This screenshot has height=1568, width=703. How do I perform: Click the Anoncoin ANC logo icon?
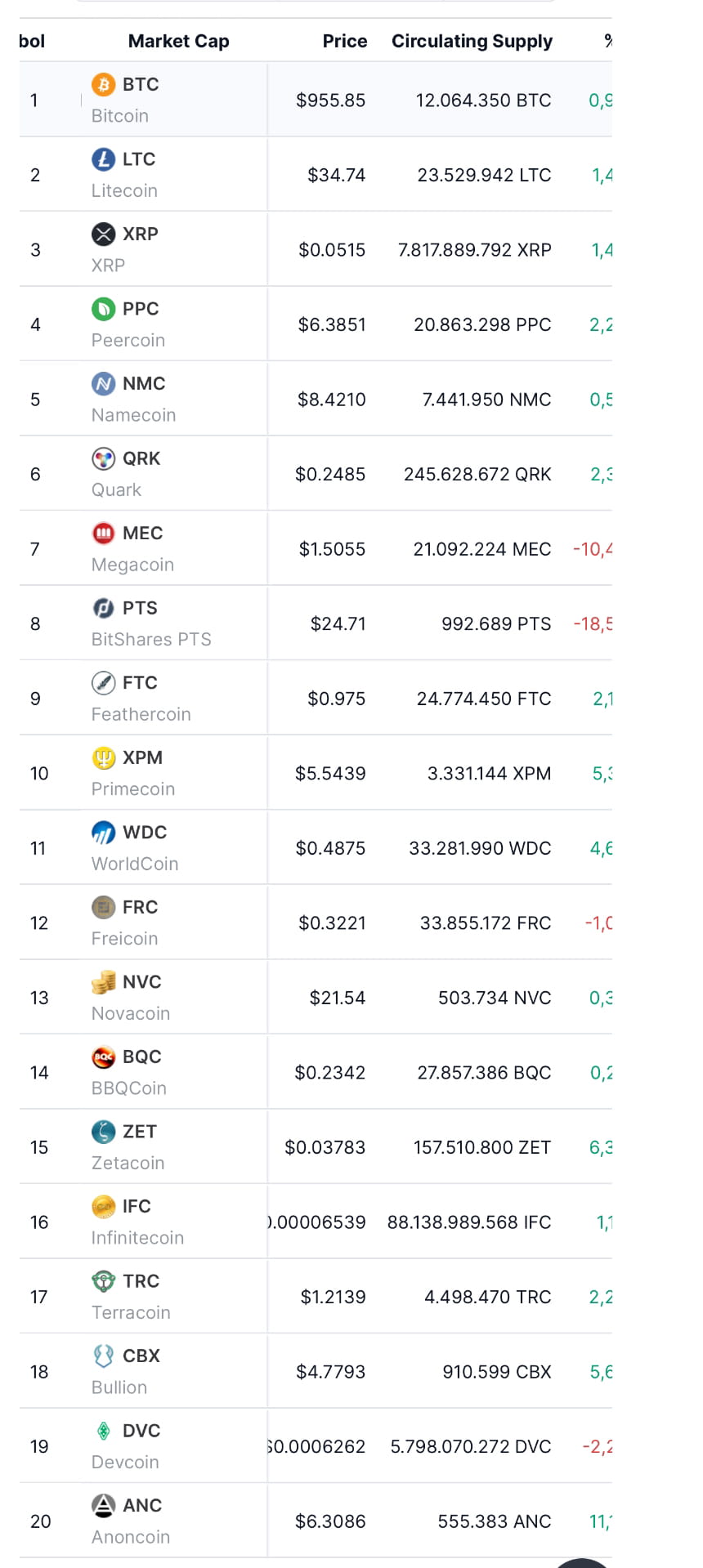click(x=102, y=1505)
